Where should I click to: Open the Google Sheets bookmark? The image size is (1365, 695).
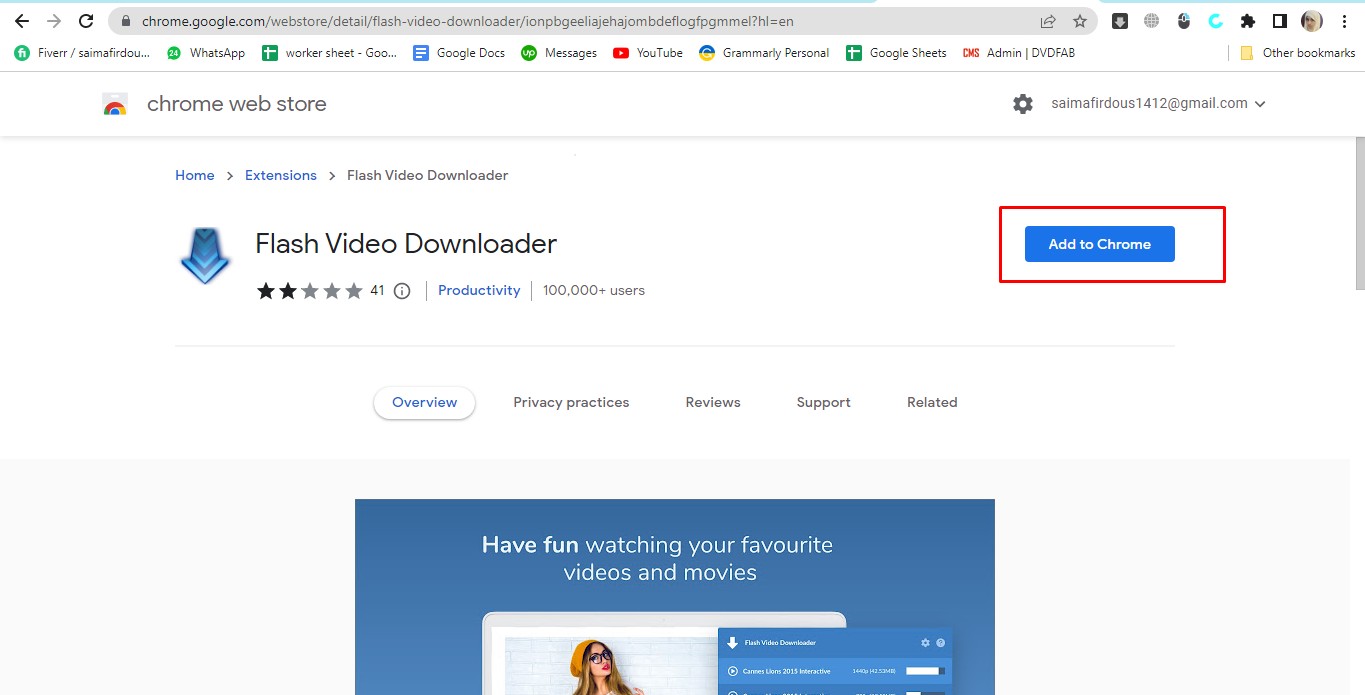coord(896,53)
